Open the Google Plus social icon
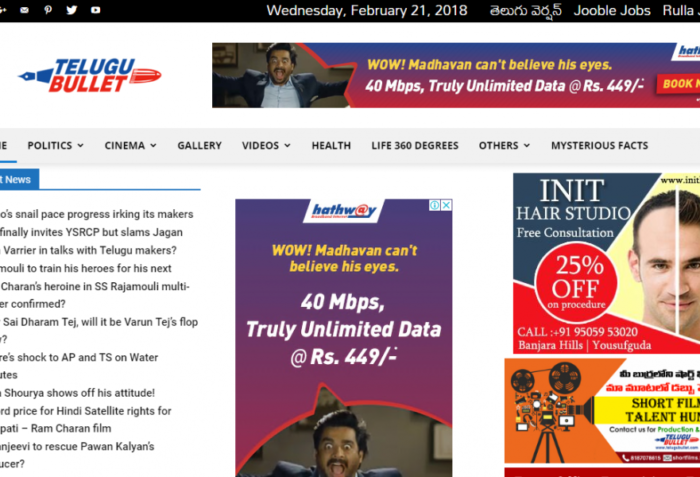This screenshot has width=700, height=477. 3,10
